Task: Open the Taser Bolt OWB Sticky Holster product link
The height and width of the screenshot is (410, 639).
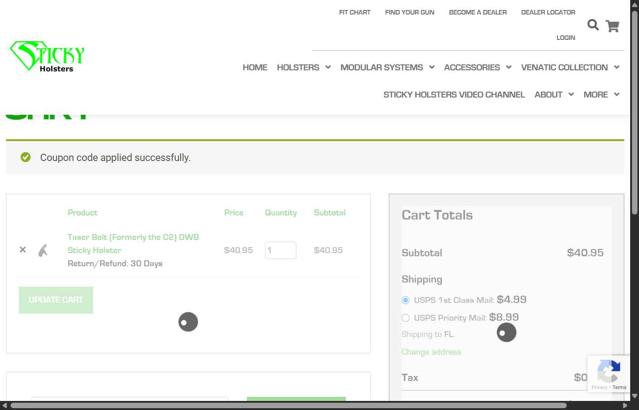Action: (x=133, y=243)
